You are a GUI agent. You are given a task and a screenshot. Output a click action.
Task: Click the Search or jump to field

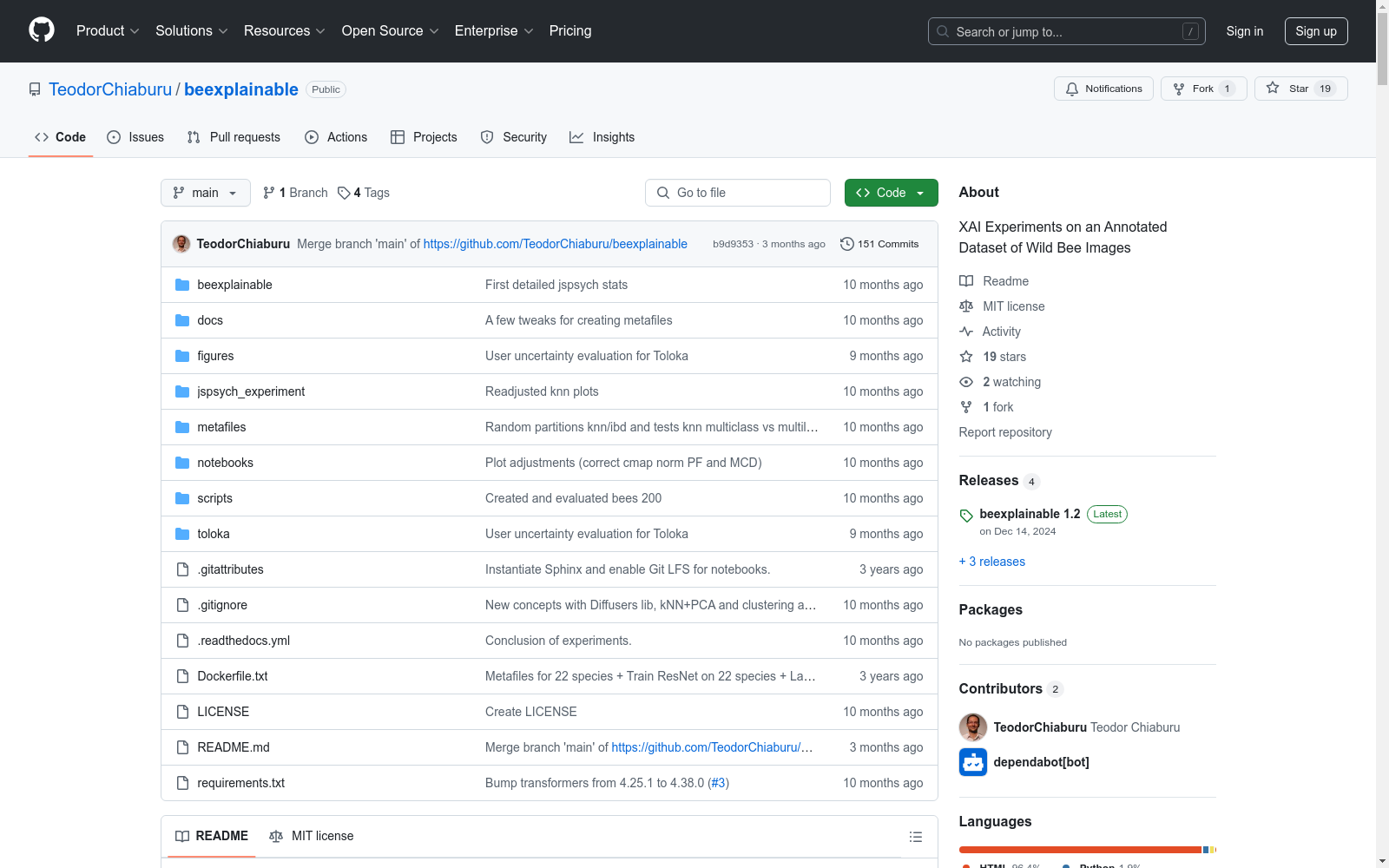point(1067,31)
